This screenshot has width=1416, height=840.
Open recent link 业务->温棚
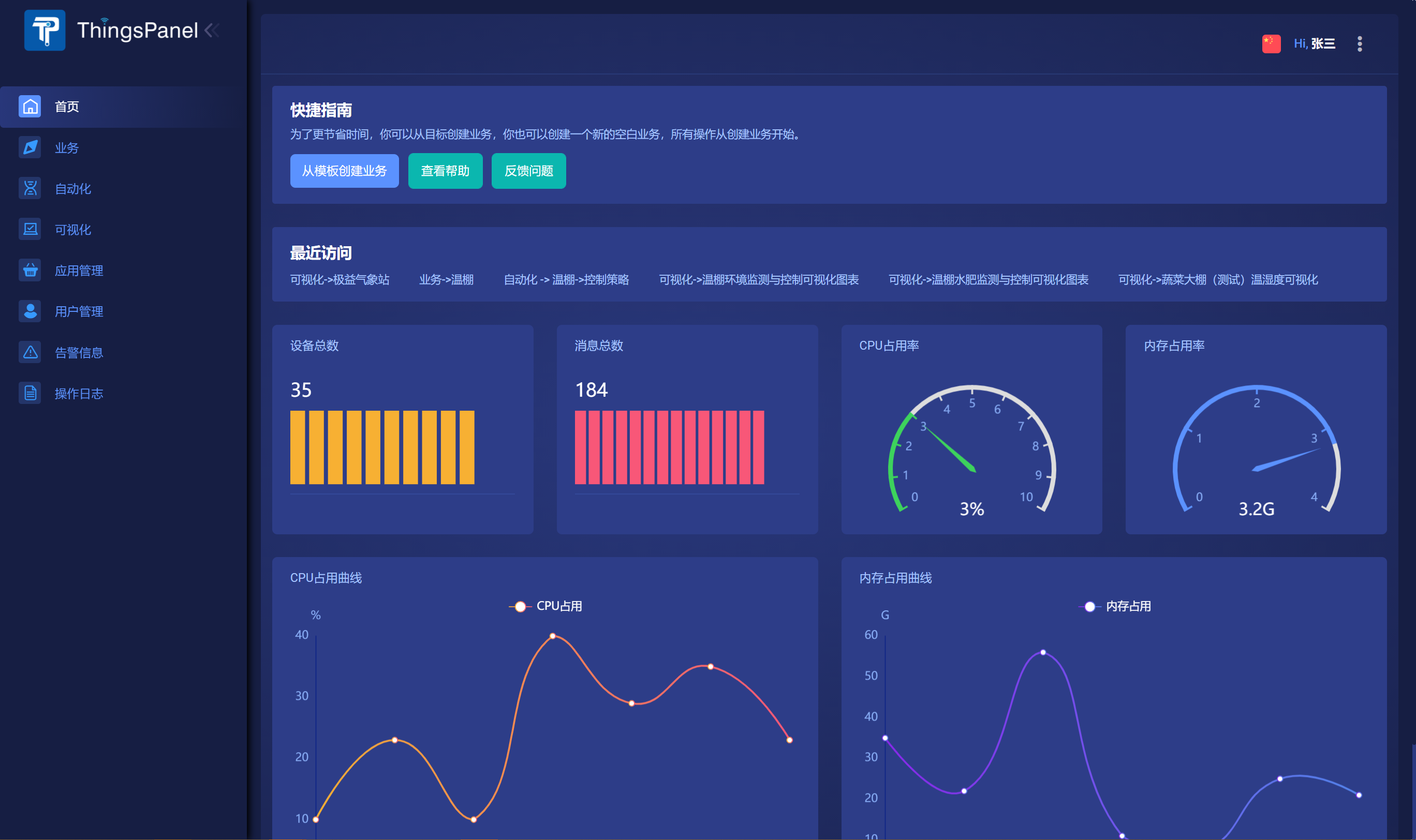(446, 280)
